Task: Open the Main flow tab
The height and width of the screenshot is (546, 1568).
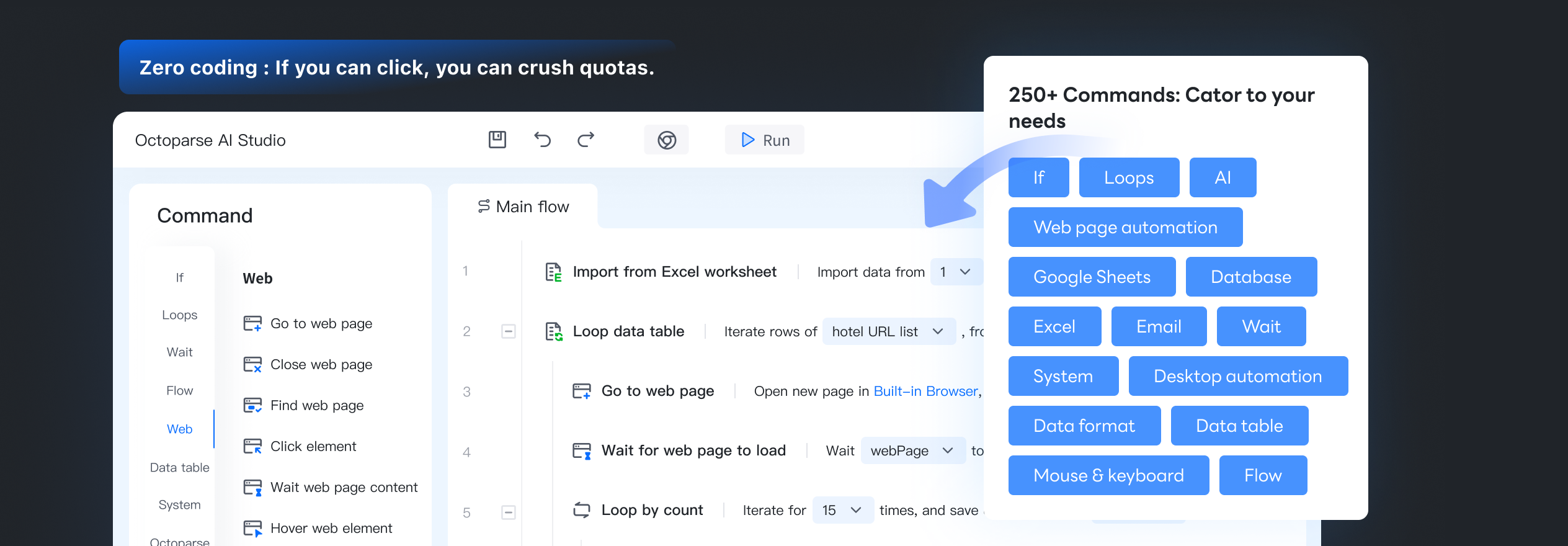Action: [523, 207]
